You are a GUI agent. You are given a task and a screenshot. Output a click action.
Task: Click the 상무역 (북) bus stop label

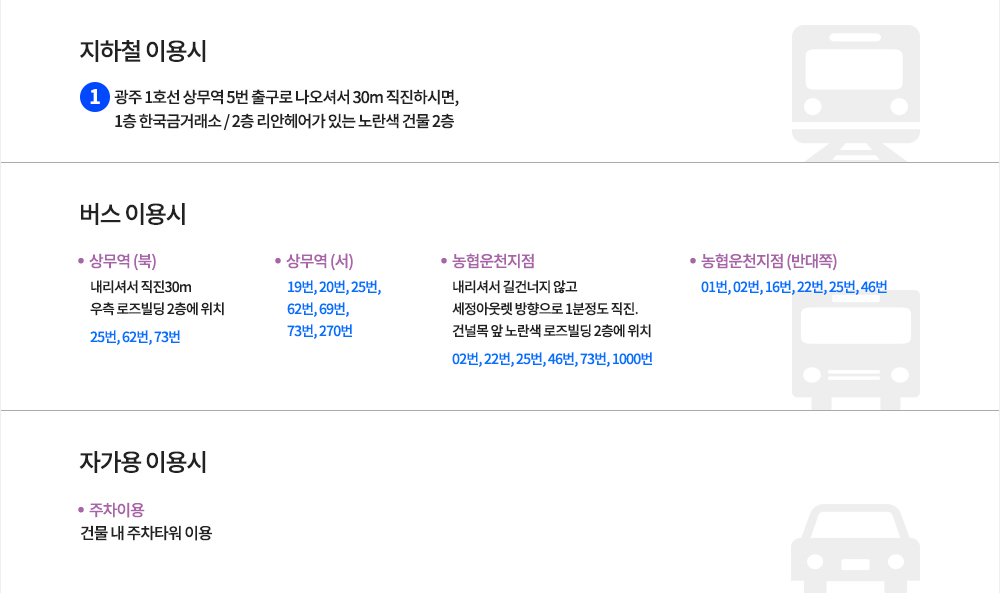click(x=122, y=261)
